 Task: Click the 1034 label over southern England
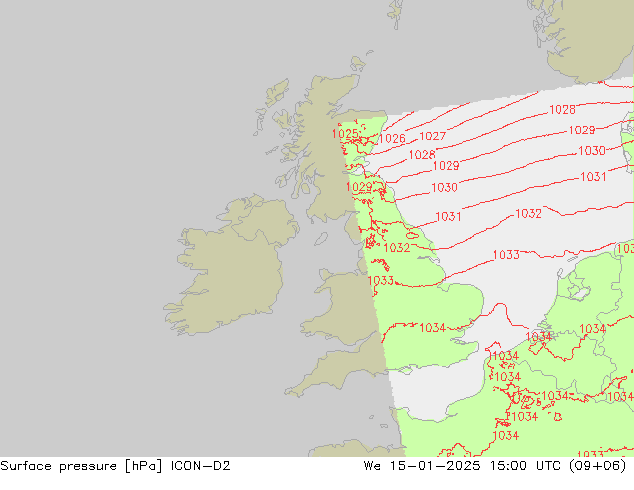pos(432,327)
